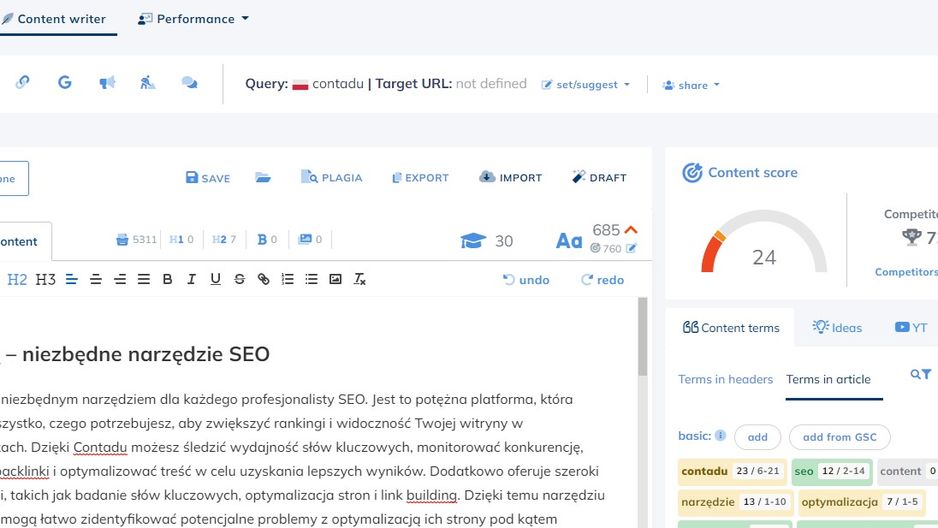Toggle bold formatting in editor
938x528 pixels.
(168, 279)
